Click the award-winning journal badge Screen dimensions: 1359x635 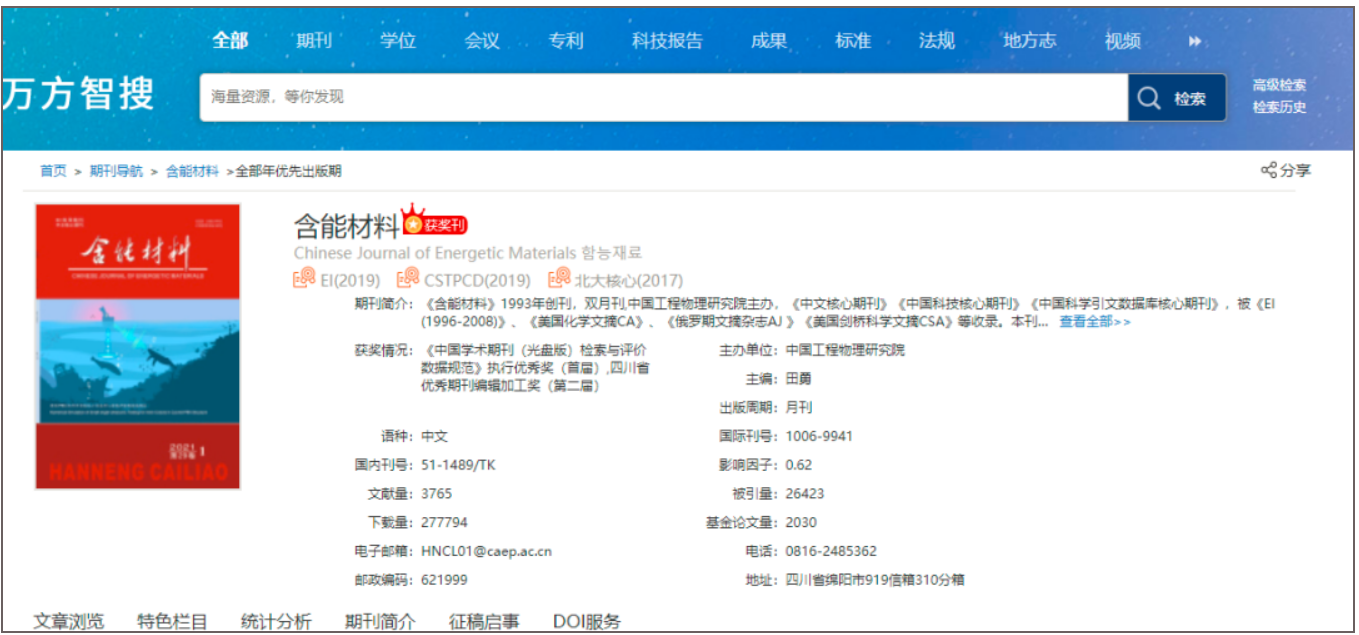[x=434, y=223]
